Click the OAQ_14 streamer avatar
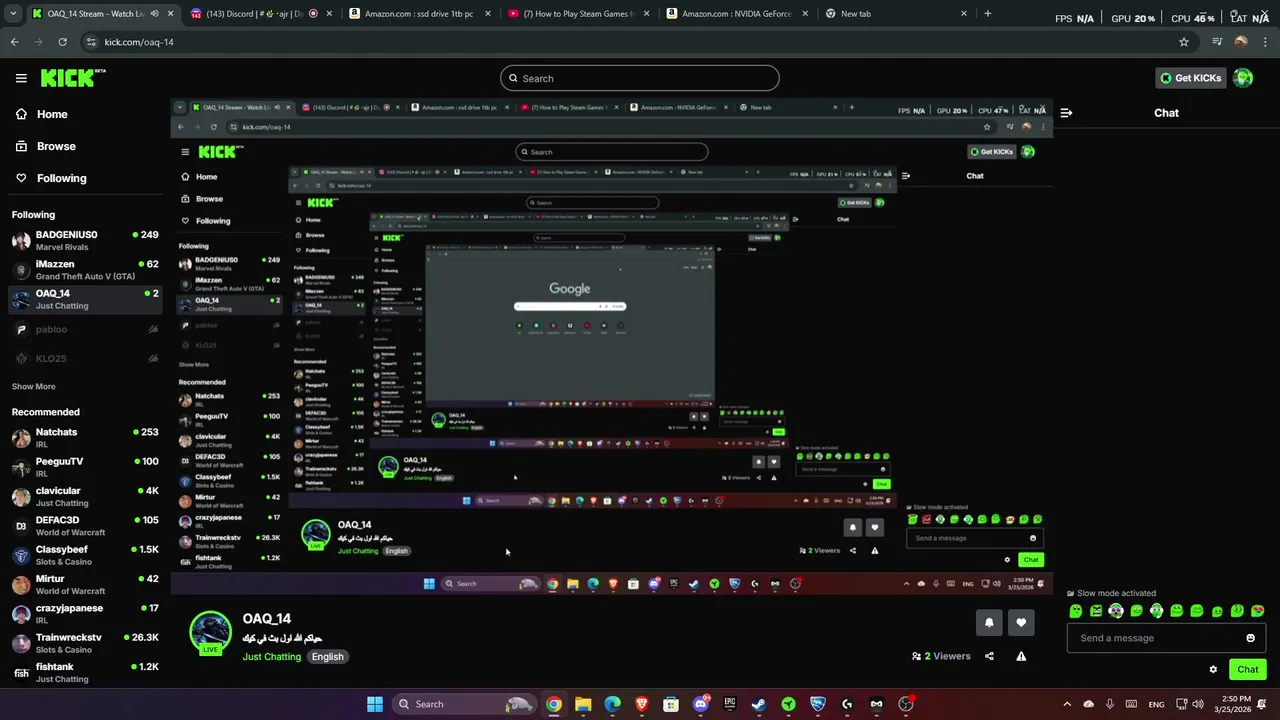Viewport: 1280px width, 720px height. [x=210, y=632]
